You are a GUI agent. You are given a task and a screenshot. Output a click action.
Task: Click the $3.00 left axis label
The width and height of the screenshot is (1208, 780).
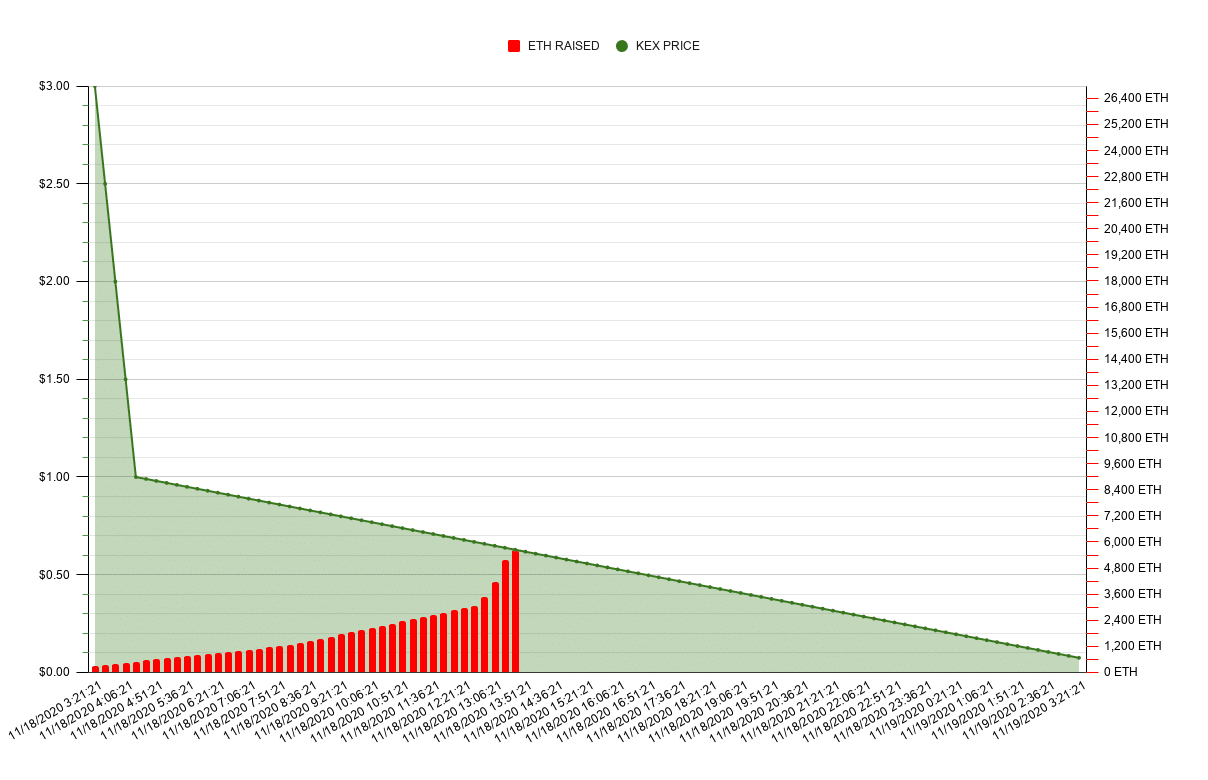[54, 86]
